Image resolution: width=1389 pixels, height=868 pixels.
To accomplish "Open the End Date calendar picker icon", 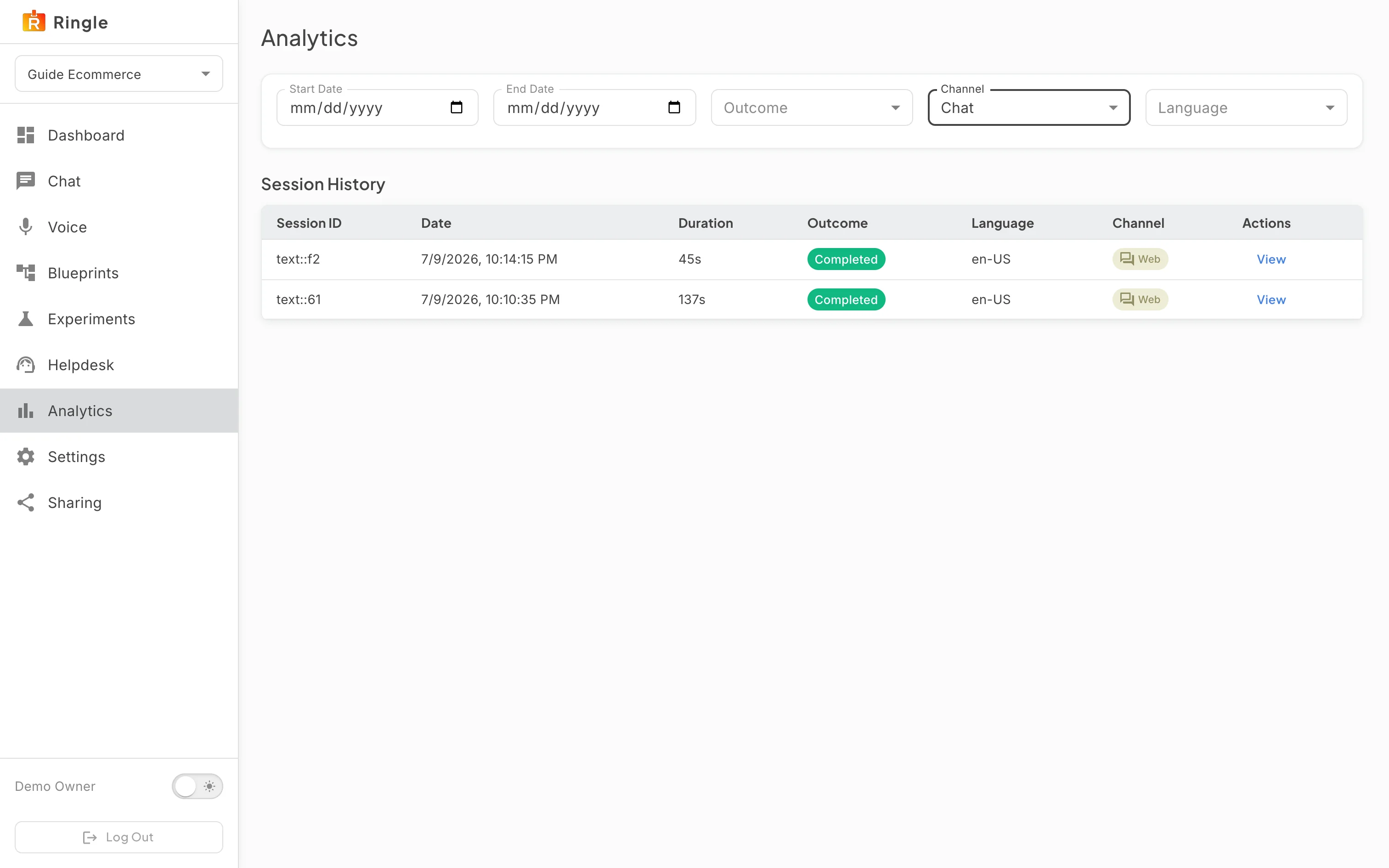I will tap(674, 107).
